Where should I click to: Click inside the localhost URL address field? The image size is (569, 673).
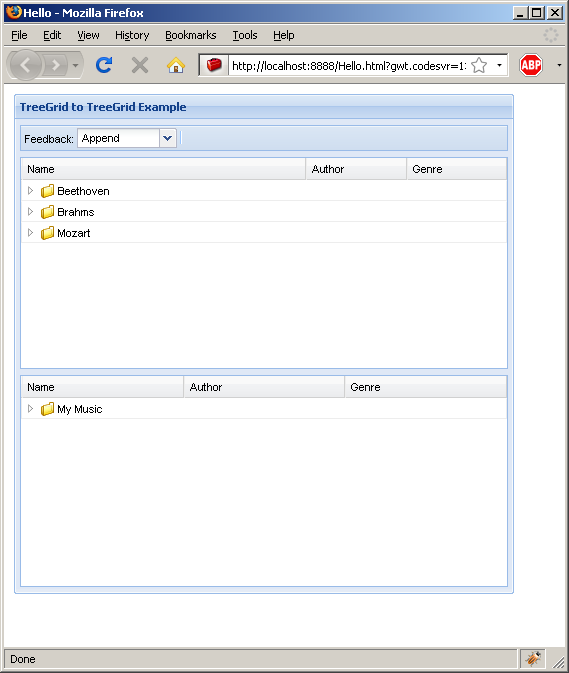pos(348,66)
